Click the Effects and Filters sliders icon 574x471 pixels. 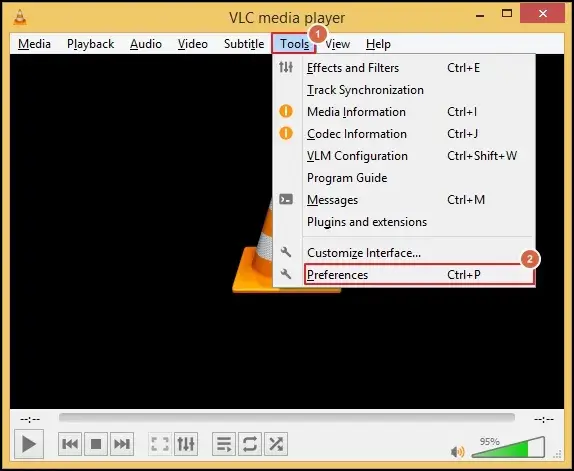pyautogui.click(x=286, y=67)
